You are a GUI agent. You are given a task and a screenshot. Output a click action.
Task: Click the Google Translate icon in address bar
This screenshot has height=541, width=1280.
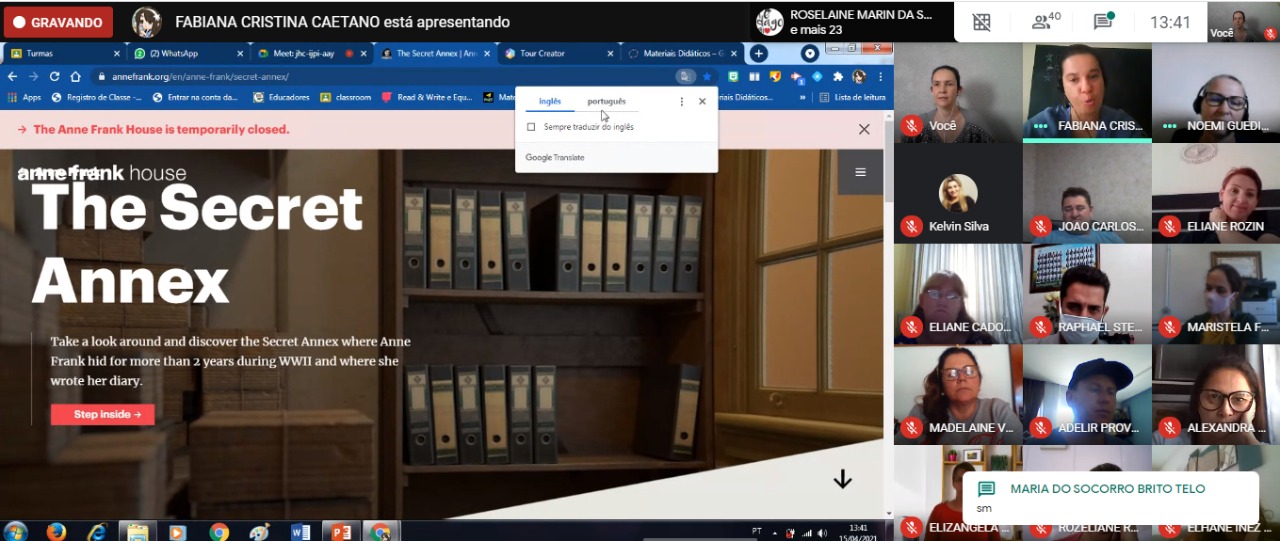684,76
